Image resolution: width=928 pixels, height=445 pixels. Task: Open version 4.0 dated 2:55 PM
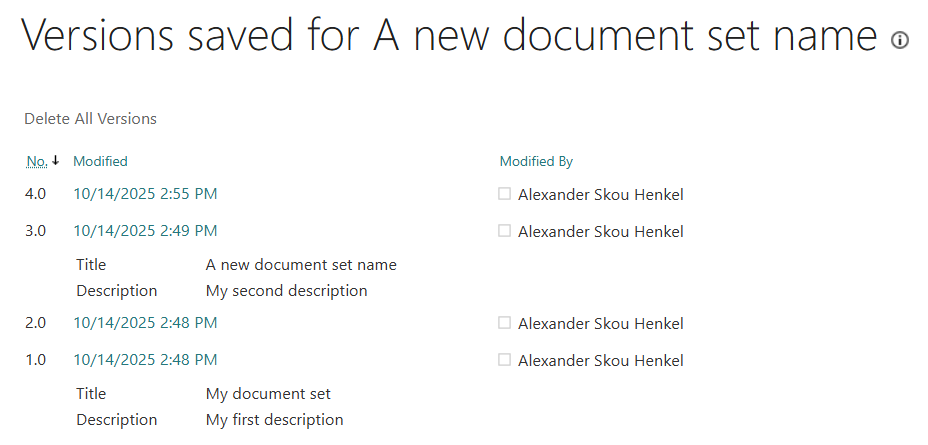tap(145, 194)
